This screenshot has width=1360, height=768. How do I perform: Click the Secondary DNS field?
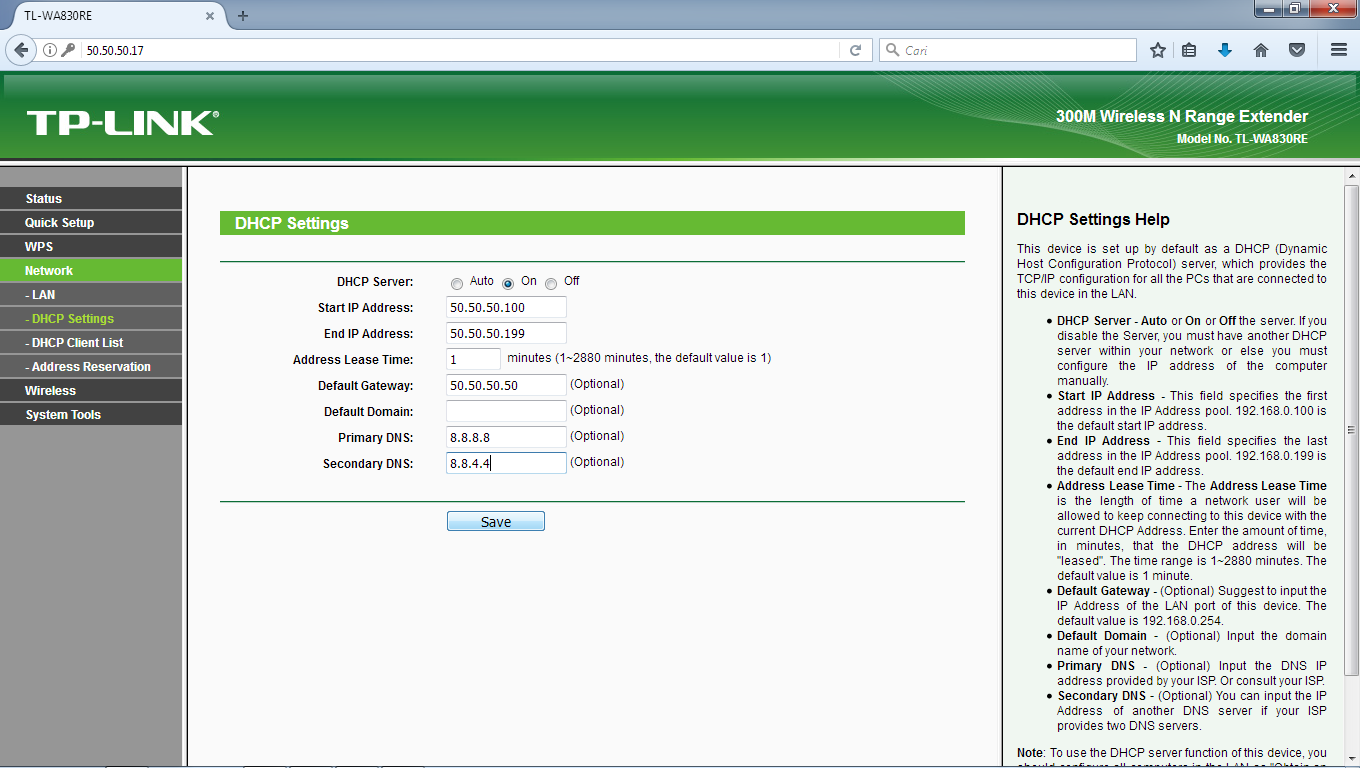(x=506, y=463)
